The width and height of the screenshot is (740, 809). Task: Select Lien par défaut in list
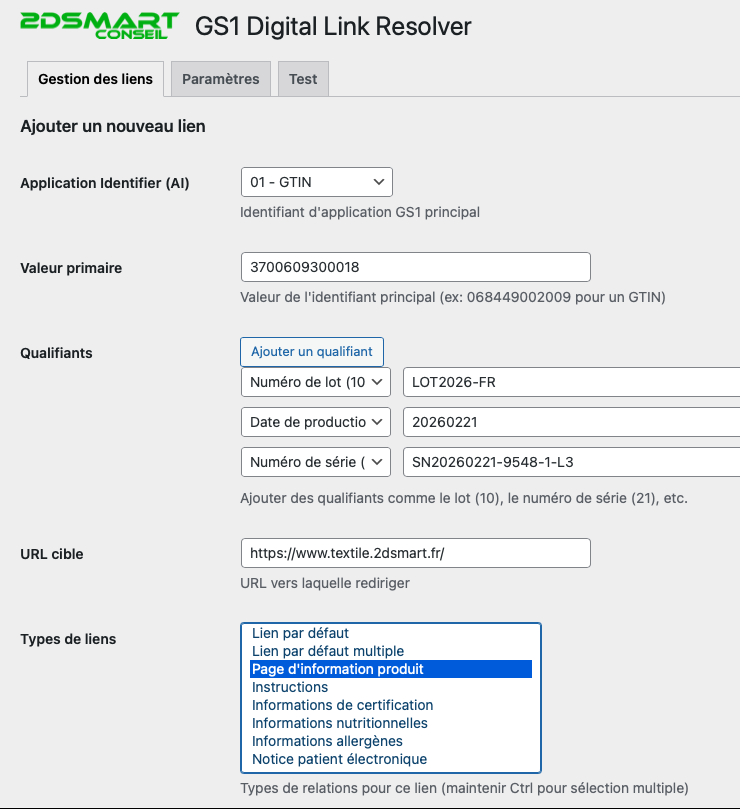coord(300,634)
